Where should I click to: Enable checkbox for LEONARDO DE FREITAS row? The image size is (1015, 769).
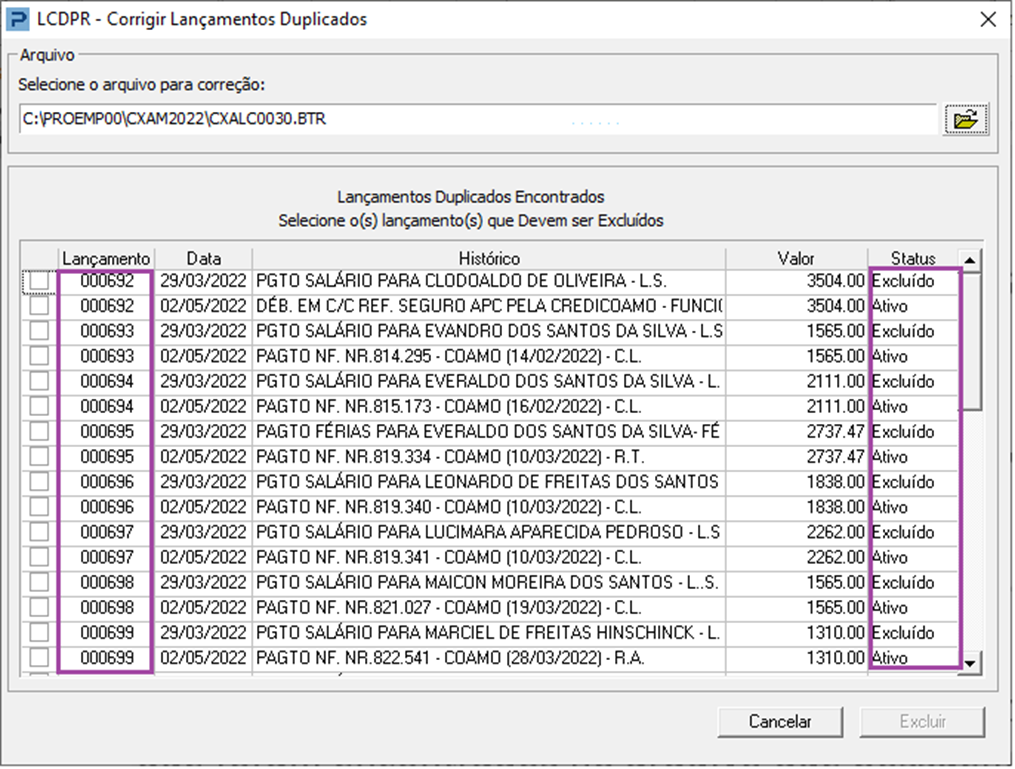click(39, 482)
